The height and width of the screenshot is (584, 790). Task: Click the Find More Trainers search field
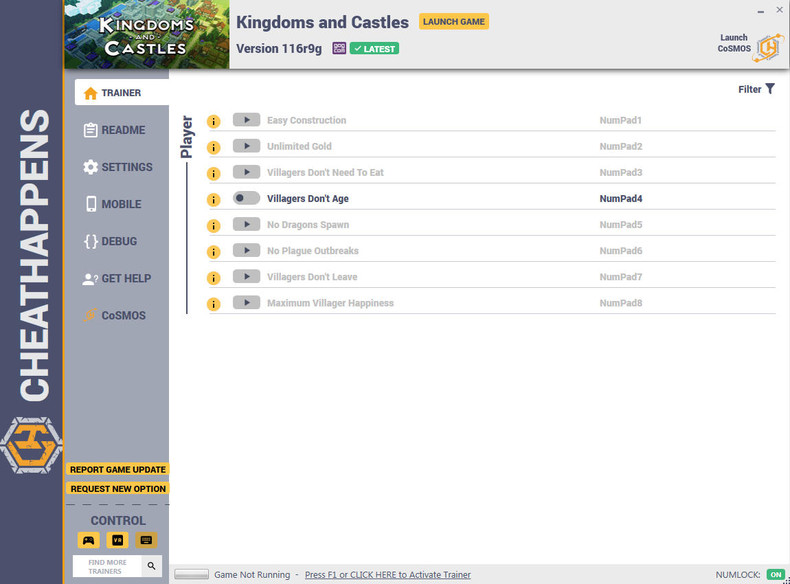point(107,566)
